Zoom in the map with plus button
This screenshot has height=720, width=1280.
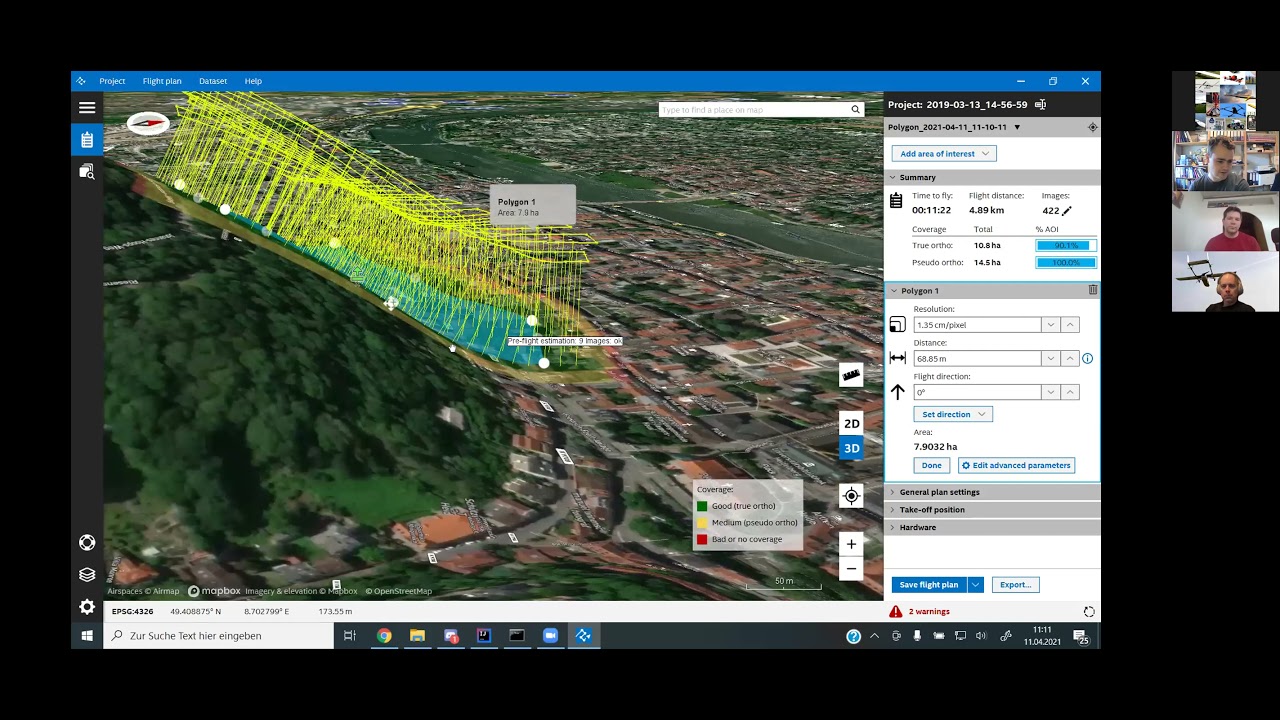851,544
